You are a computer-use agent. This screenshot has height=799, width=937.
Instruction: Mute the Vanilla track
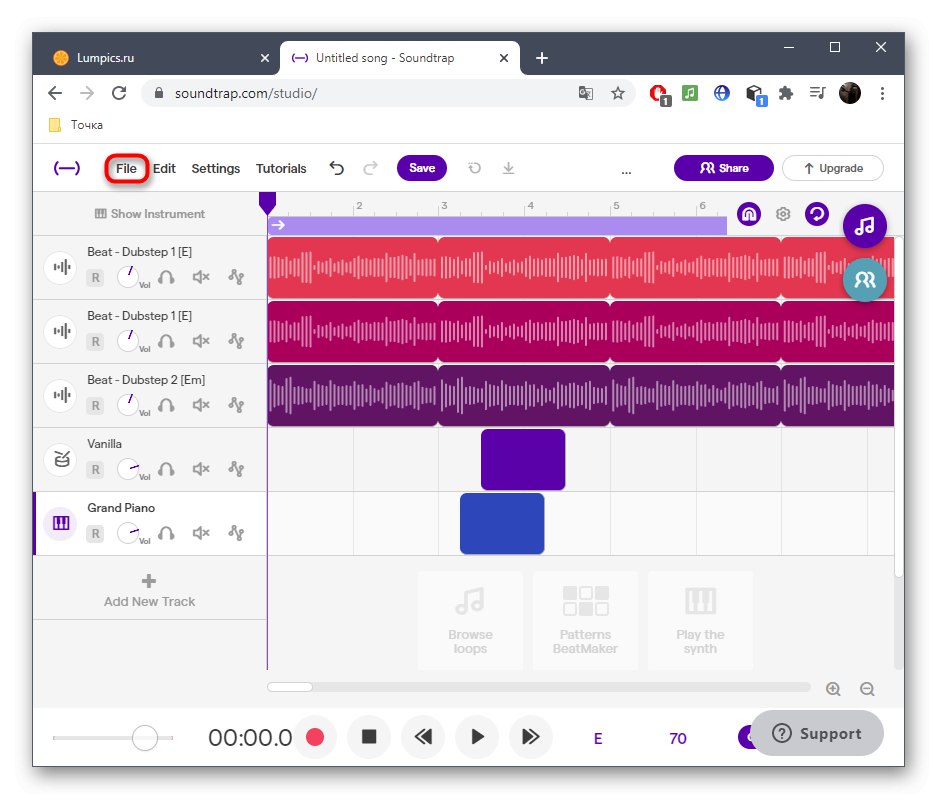[201, 470]
